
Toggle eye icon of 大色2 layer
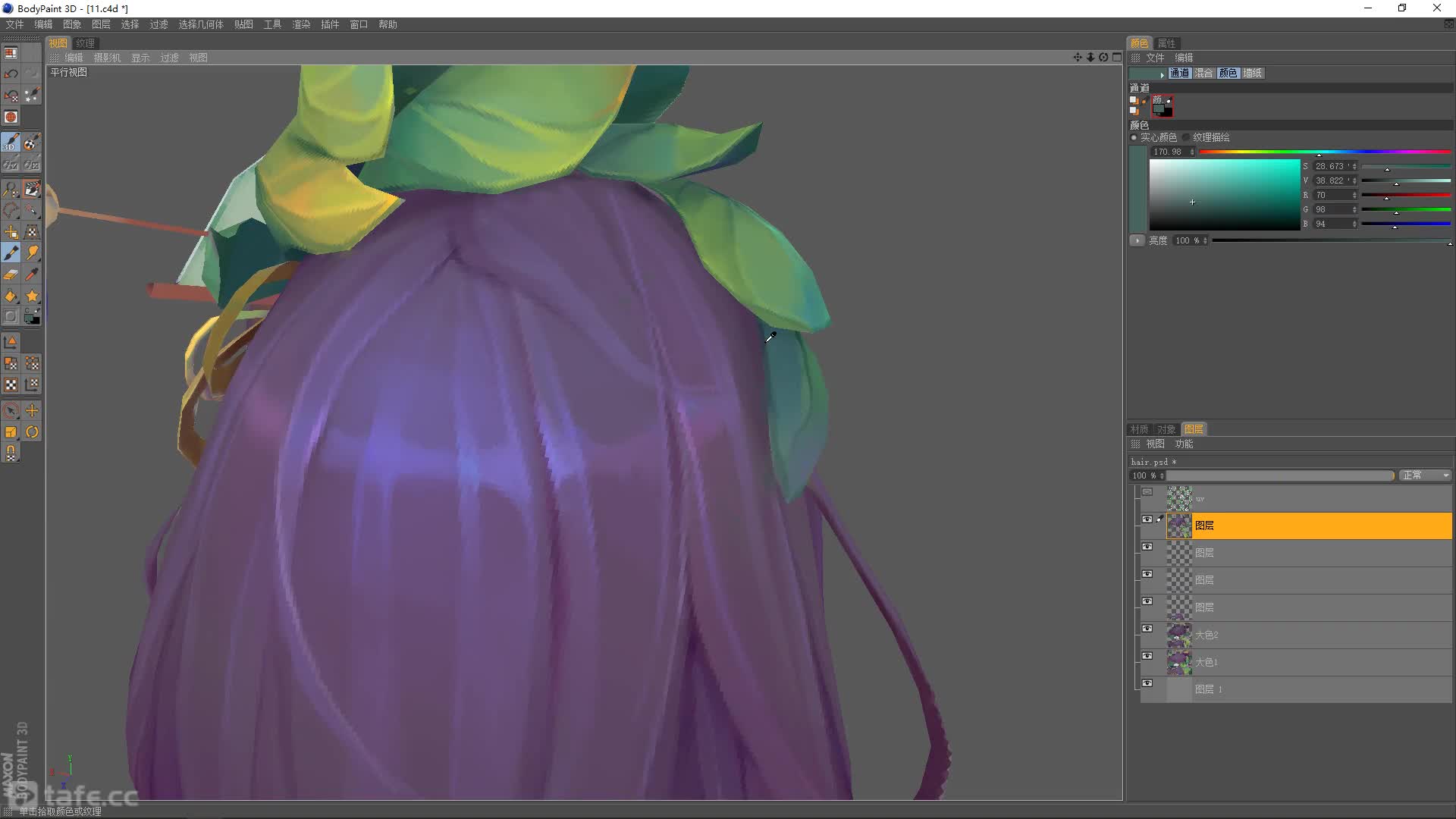pos(1147,629)
